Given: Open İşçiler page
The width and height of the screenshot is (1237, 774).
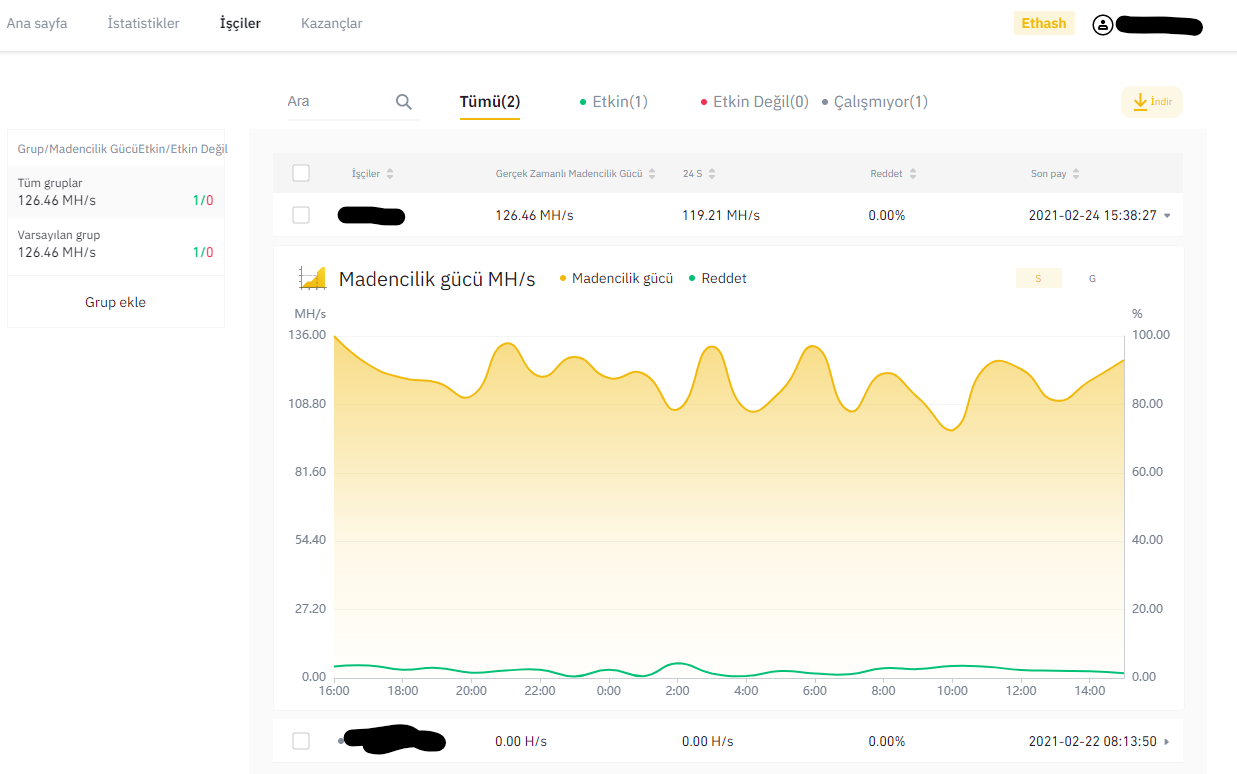Looking at the screenshot, I should [x=240, y=23].
